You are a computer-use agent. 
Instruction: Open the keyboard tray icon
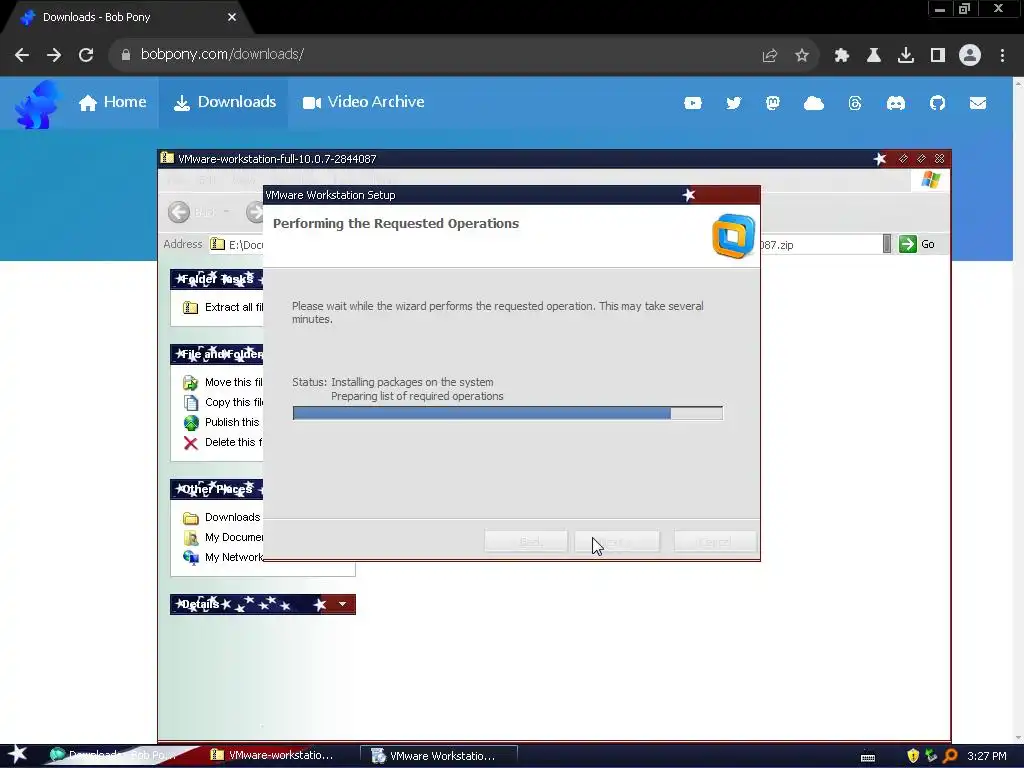tap(868, 757)
